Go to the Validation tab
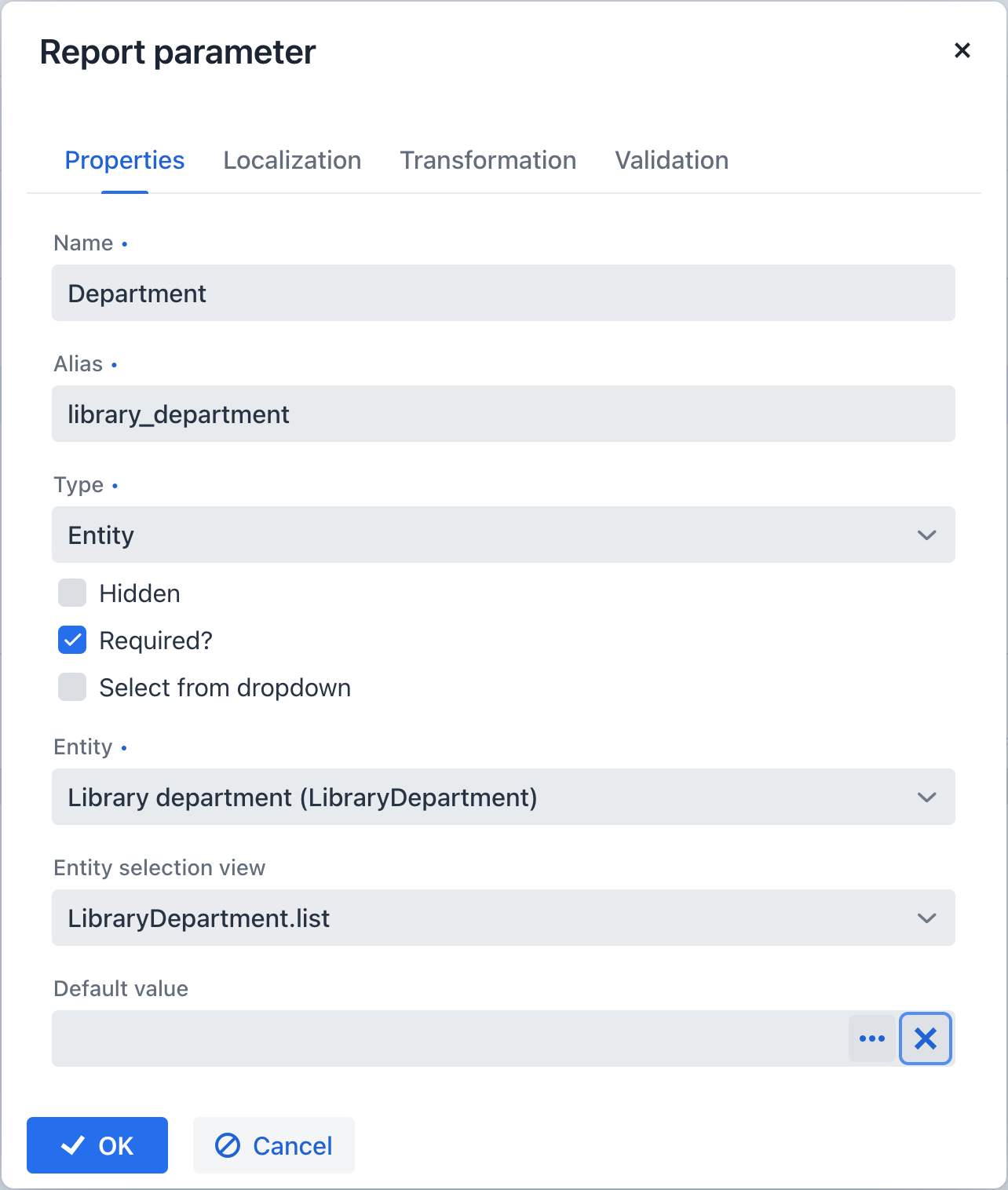This screenshot has width=1008, height=1190. (x=672, y=160)
